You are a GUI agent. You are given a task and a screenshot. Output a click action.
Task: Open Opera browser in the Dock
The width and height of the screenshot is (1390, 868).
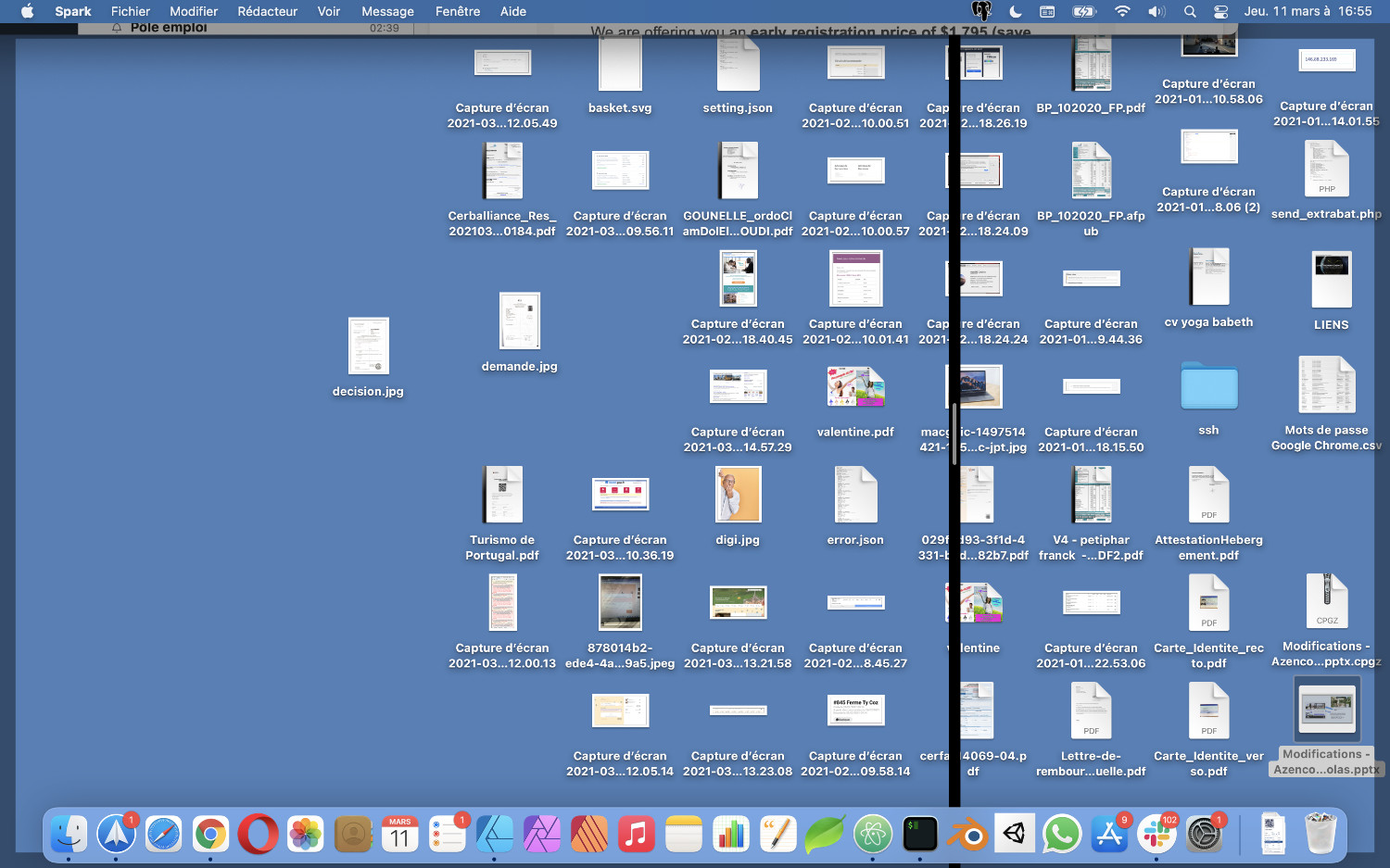259,835
